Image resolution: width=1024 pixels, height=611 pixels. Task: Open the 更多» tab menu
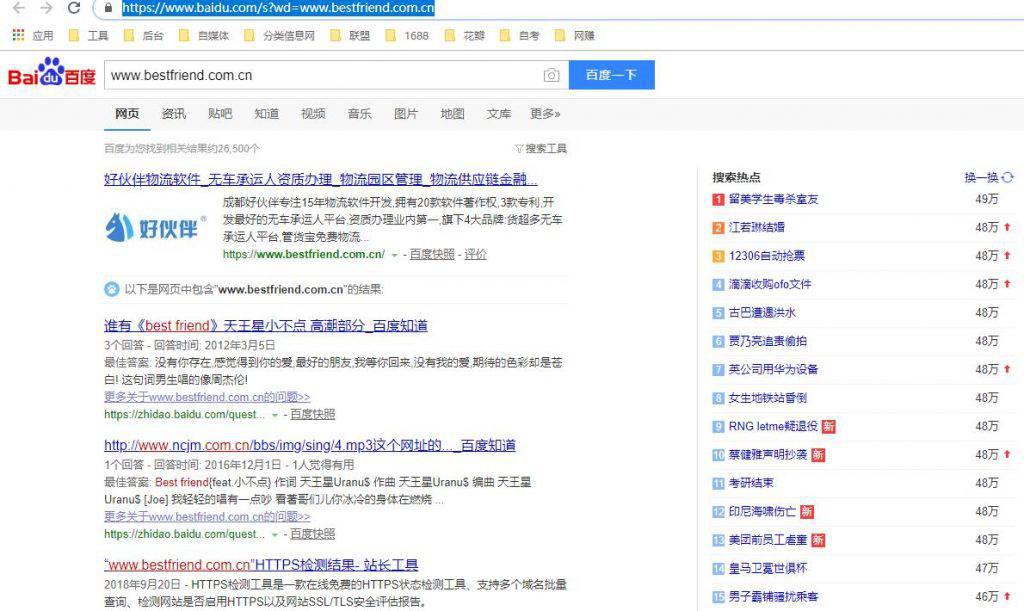[x=545, y=114]
